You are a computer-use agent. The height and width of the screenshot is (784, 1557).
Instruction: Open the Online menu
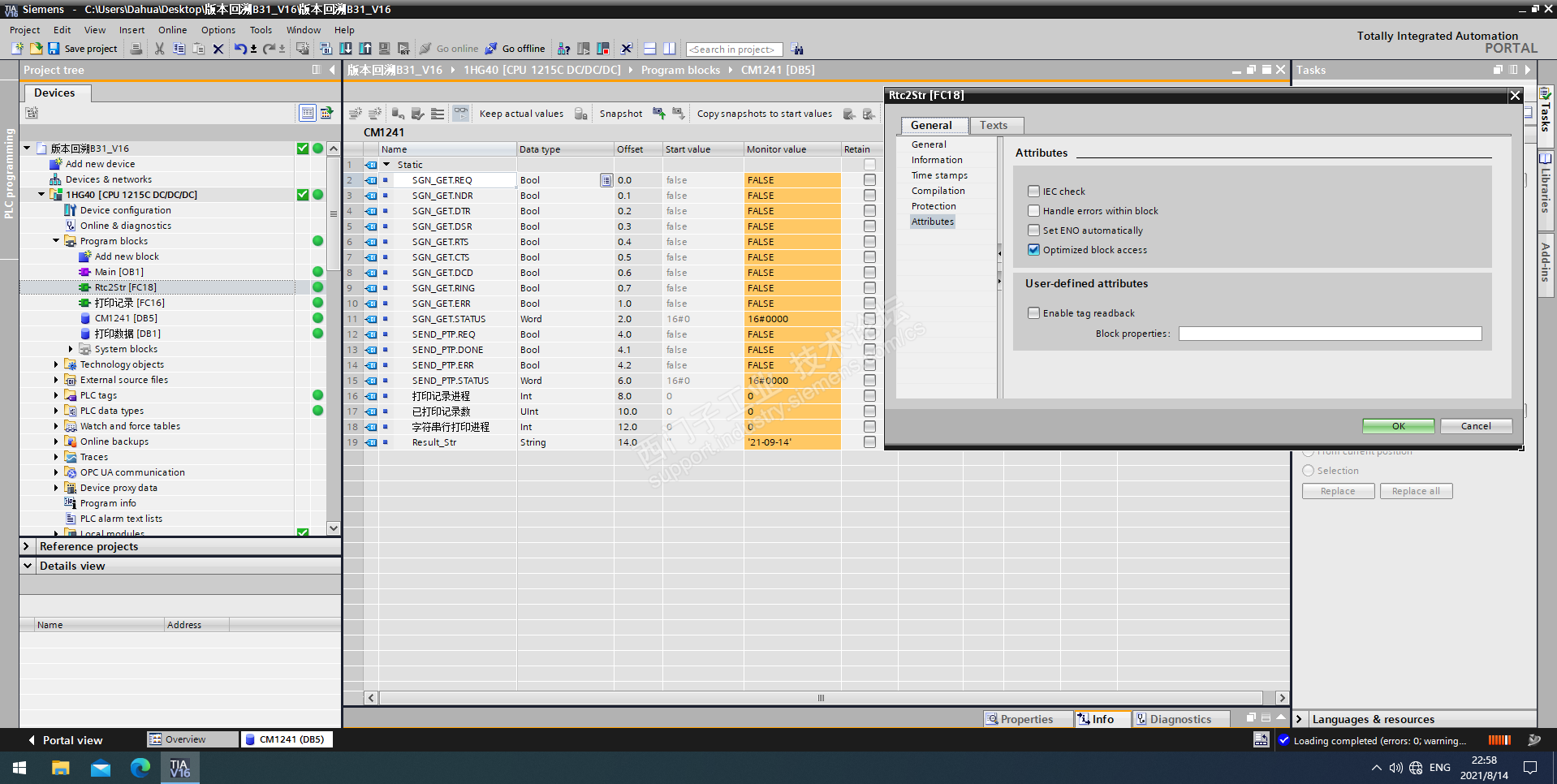coord(172,30)
